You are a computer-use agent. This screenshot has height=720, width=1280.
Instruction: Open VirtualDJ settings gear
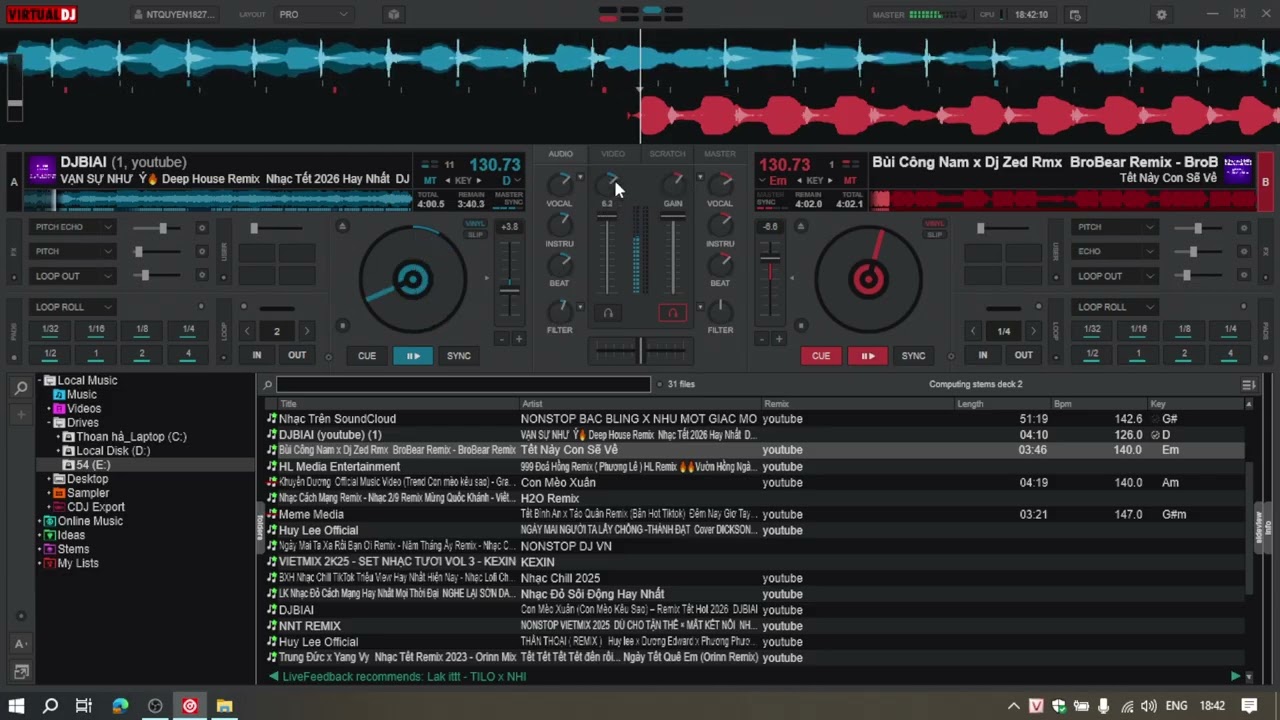(x=1161, y=15)
